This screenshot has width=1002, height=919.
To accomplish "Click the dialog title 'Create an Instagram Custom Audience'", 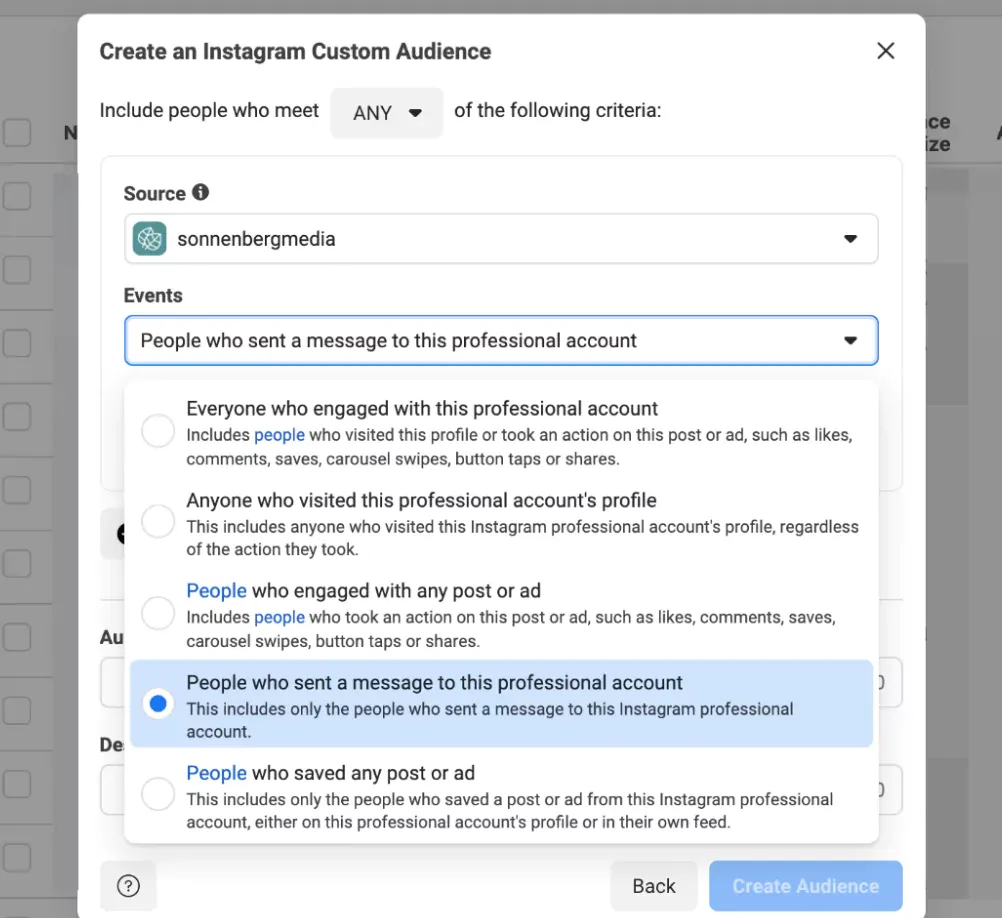I will pos(295,51).
